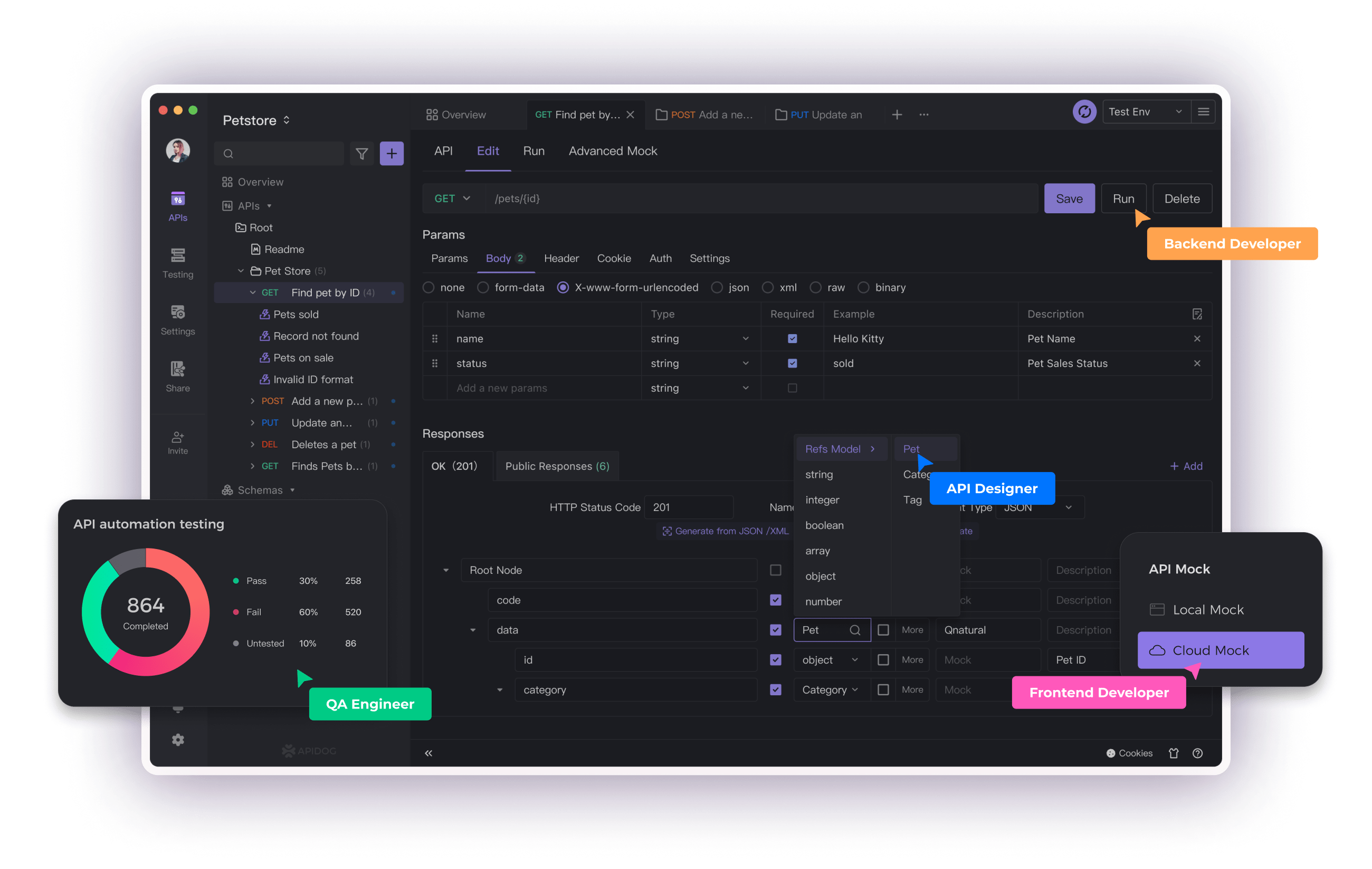The height and width of the screenshot is (869, 1372).
Task: Collapse sidebar with double-chevron icon
Action: (x=428, y=753)
